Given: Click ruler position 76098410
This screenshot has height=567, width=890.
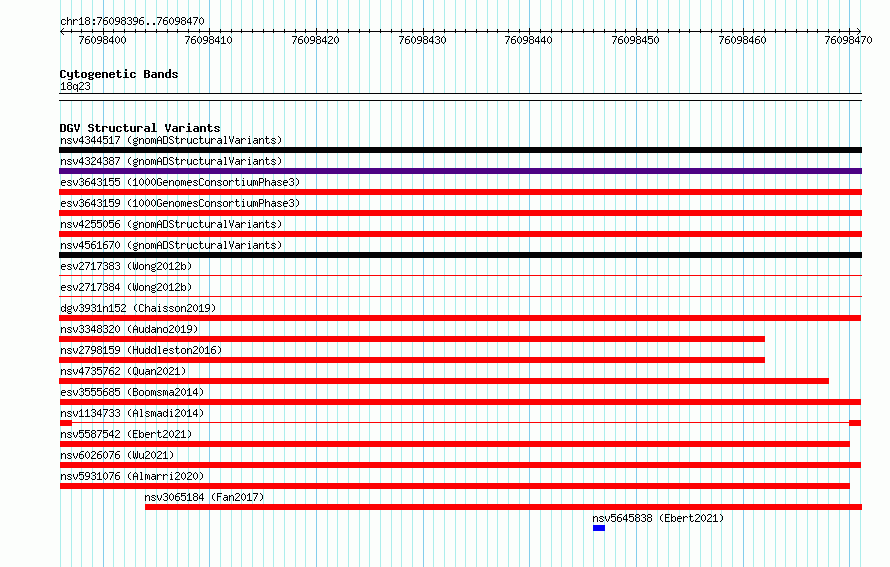Looking at the screenshot, I should 208,40.
